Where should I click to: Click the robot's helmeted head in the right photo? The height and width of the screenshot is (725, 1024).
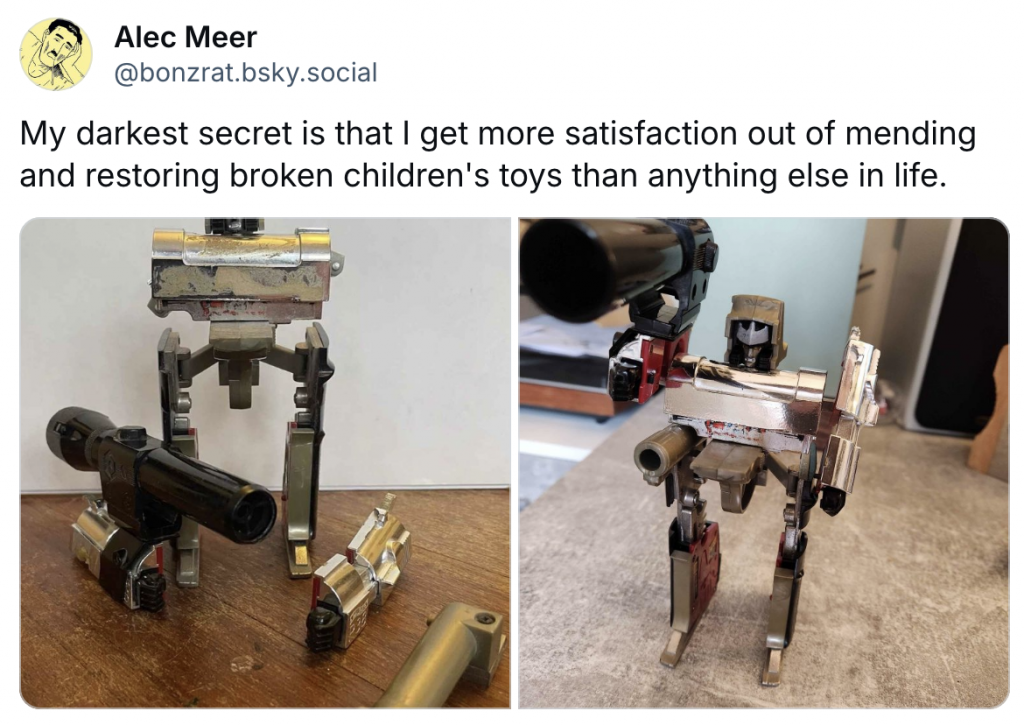coord(754,332)
